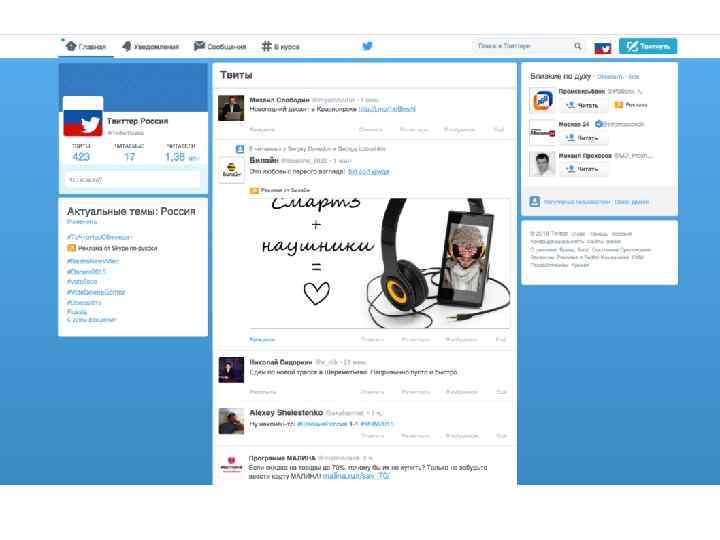
Task: Expand Михаил Слободин tweet details
Action: [x=262, y=129]
